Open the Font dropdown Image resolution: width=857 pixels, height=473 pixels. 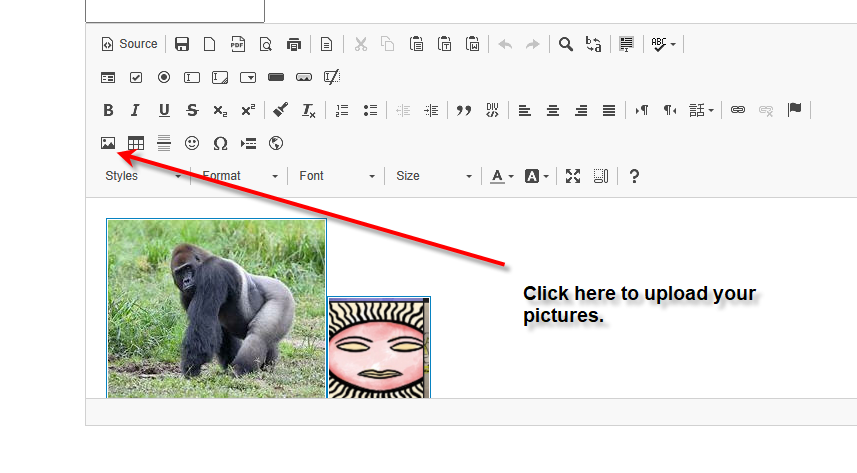(337, 176)
